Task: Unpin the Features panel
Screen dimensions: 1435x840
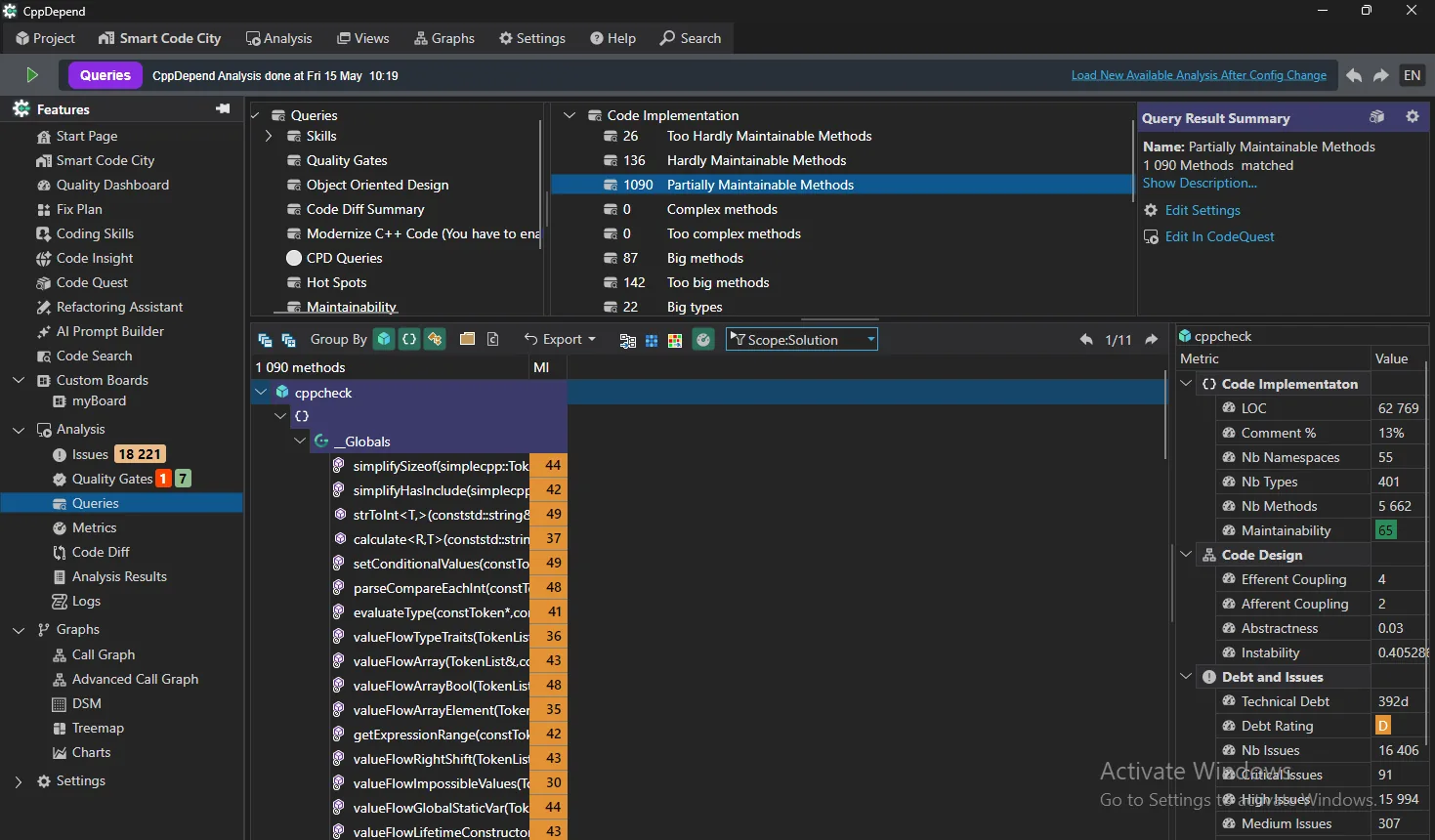Action: [223, 108]
